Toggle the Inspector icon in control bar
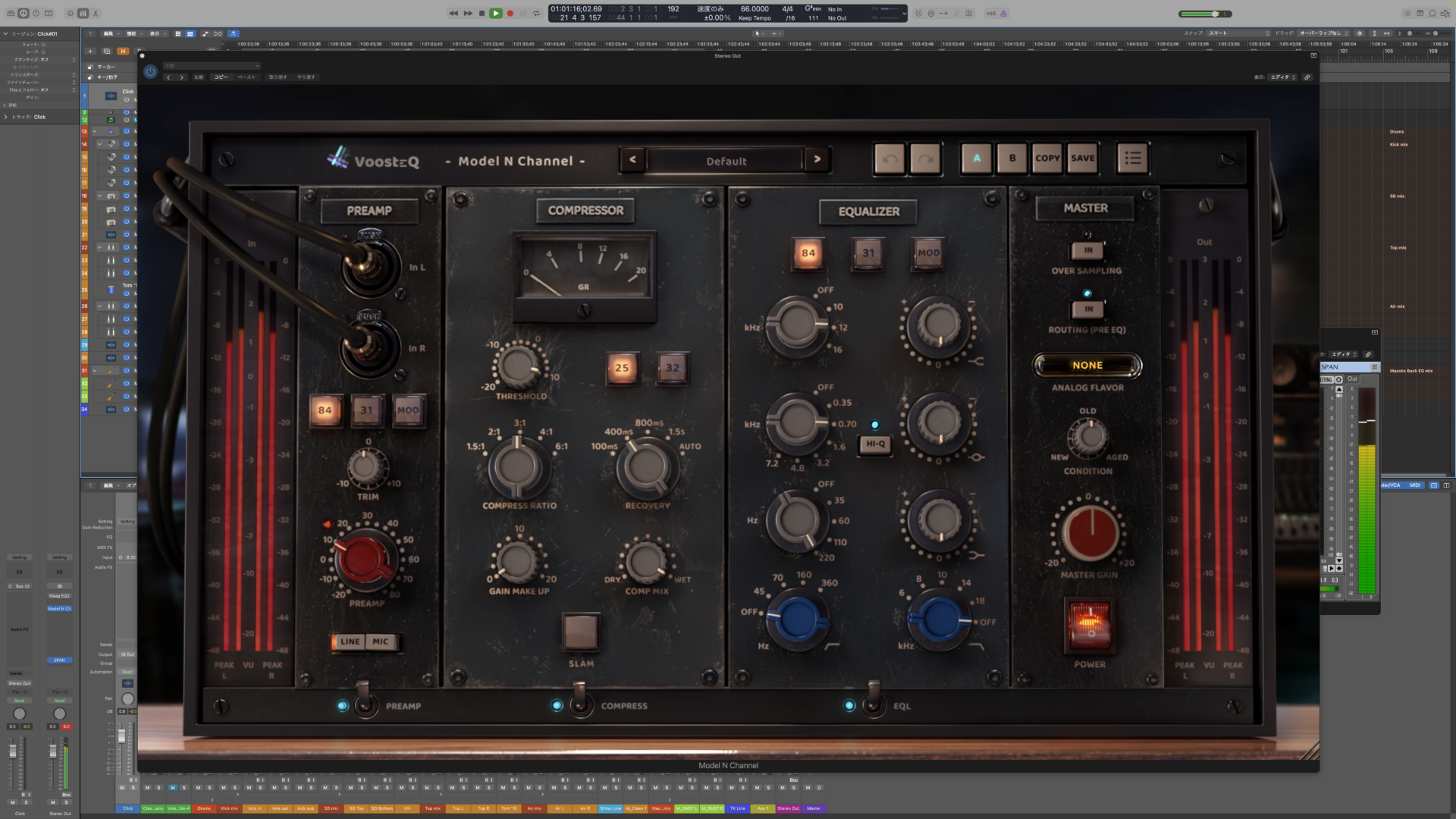This screenshot has height=819, width=1456. (x=24, y=13)
